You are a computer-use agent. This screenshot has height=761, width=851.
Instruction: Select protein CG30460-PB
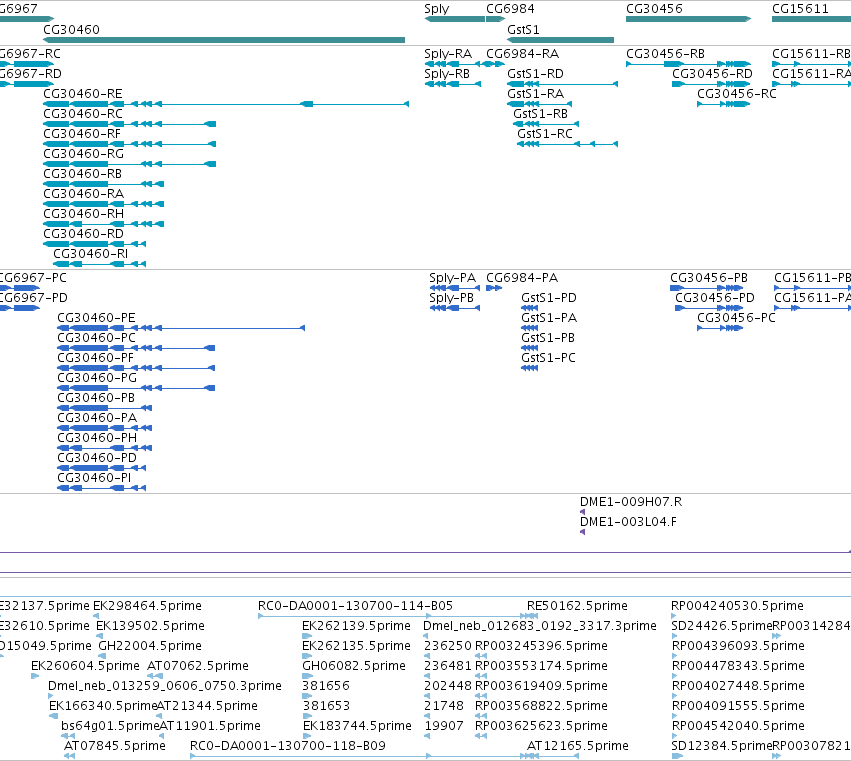[105, 408]
